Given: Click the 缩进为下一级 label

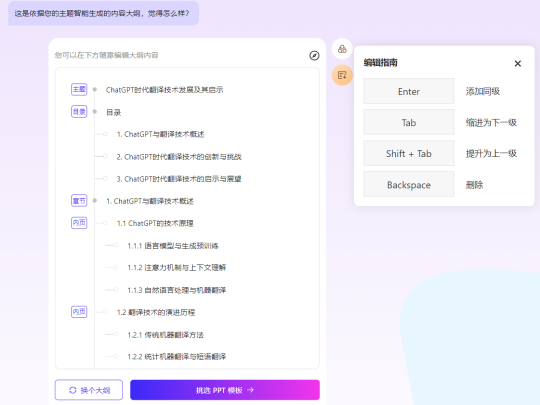Looking at the screenshot, I should tap(491, 122).
